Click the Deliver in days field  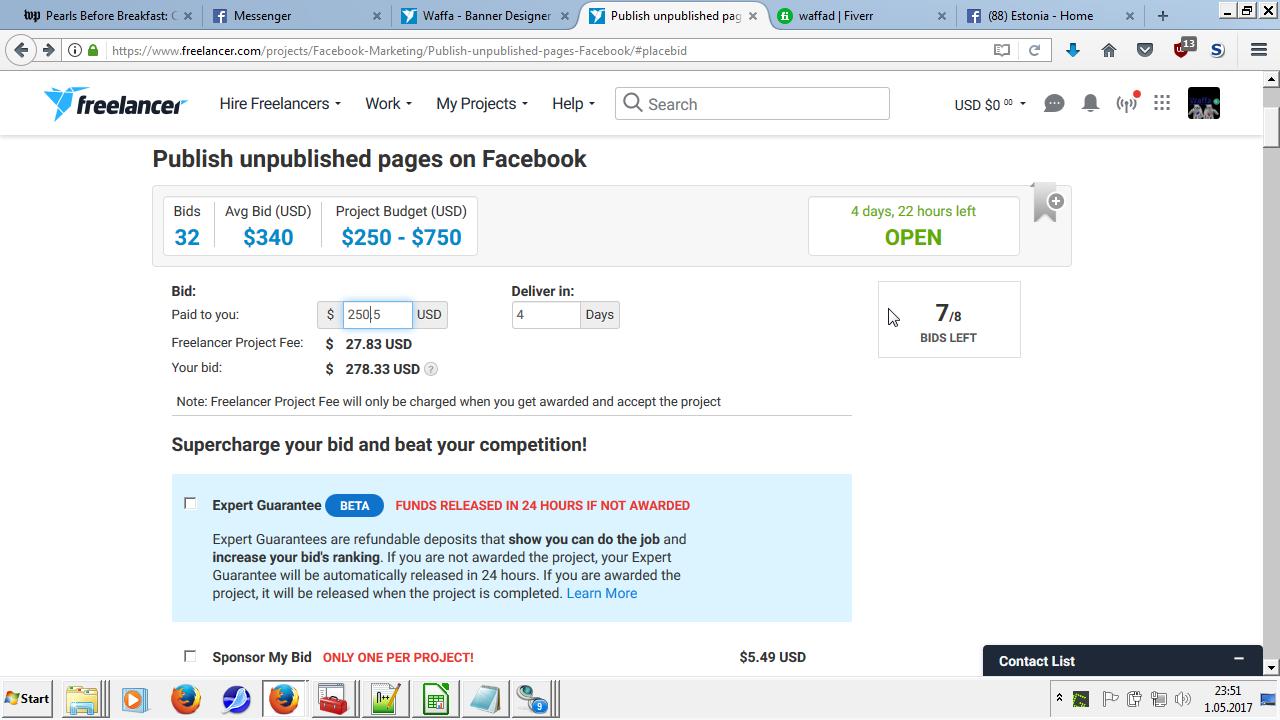point(546,315)
